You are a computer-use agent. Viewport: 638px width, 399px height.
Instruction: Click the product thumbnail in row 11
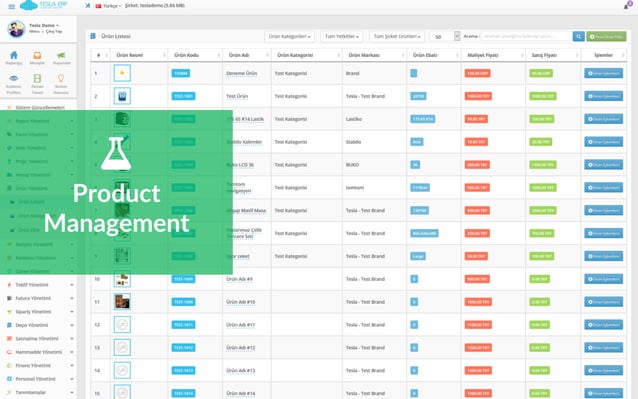click(x=122, y=302)
